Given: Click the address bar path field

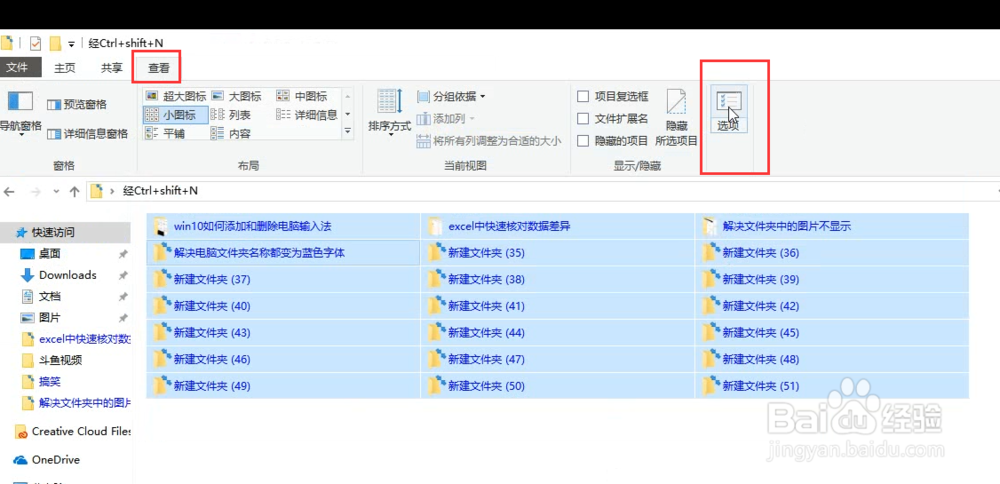Looking at the screenshot, I should (542, 191).
